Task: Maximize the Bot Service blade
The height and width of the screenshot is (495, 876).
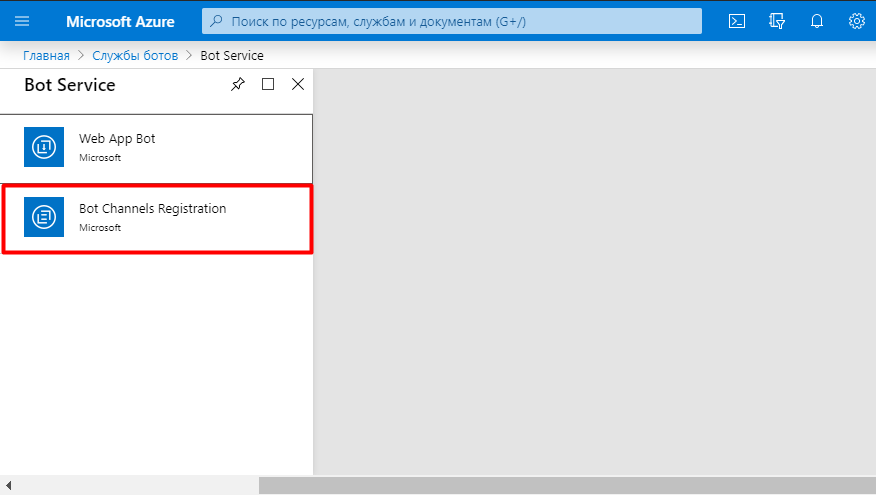Action: (268, 84)
